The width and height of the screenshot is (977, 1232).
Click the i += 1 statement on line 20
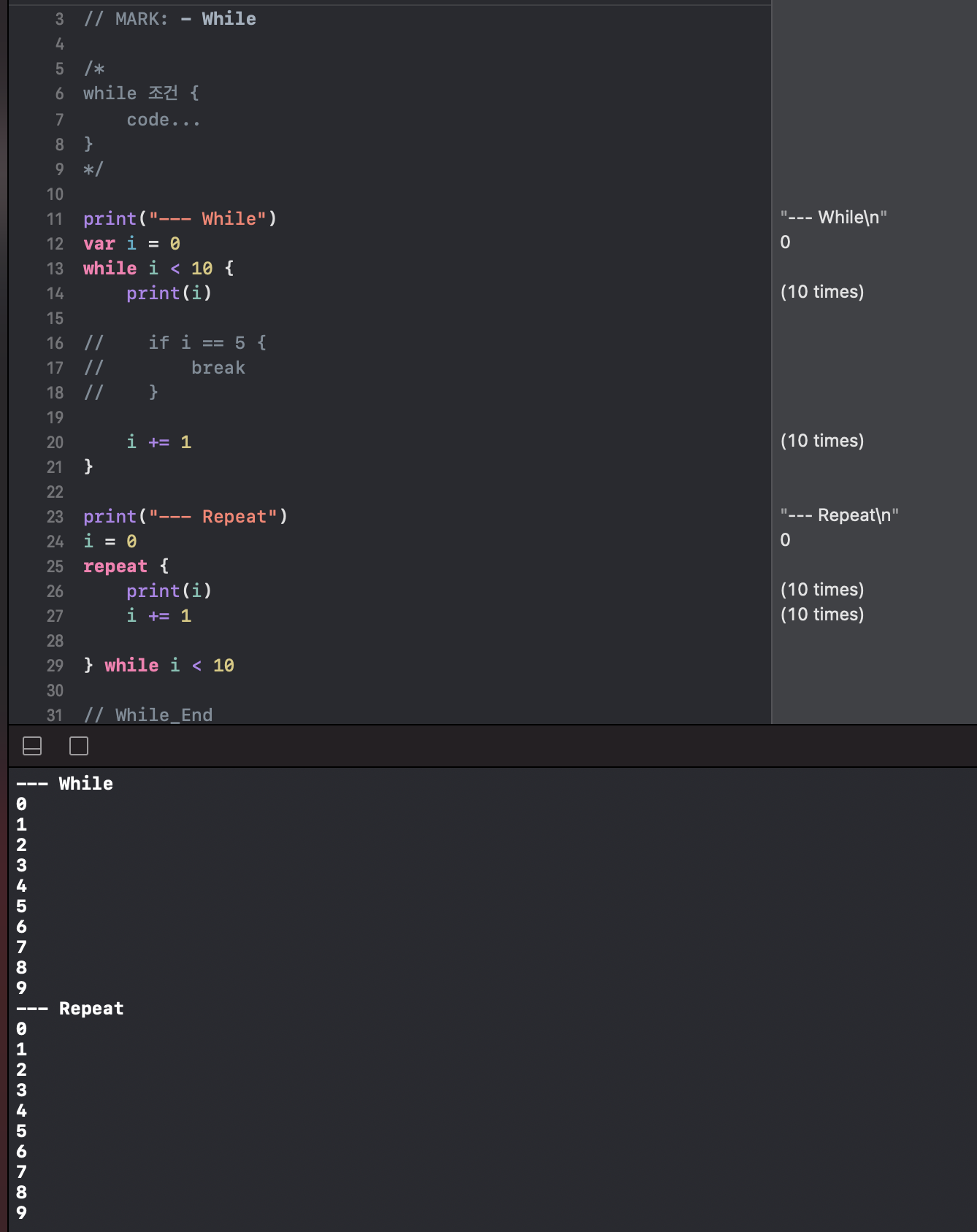tap(158, 442)
